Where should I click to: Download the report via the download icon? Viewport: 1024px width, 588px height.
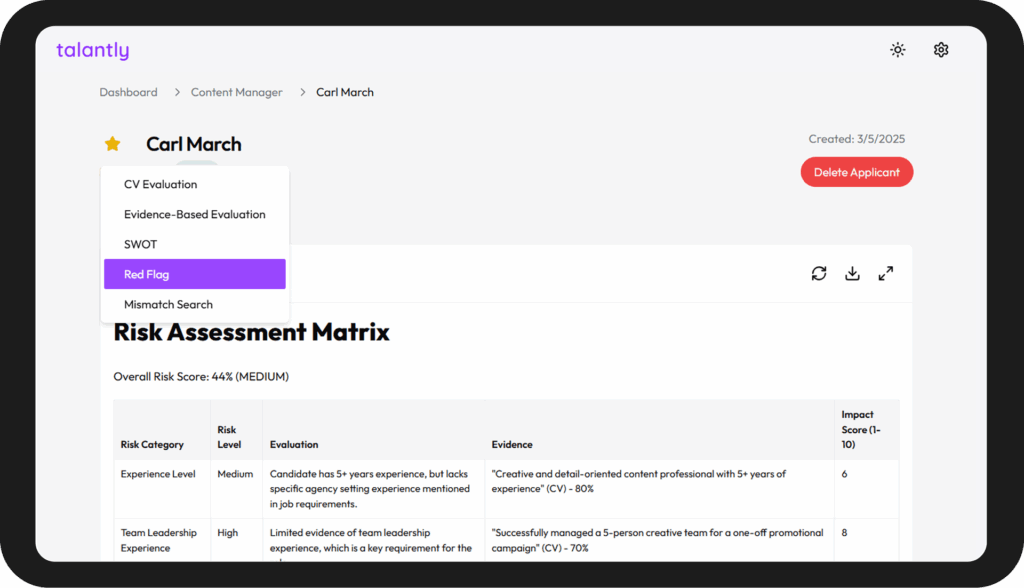pos(852,273)
